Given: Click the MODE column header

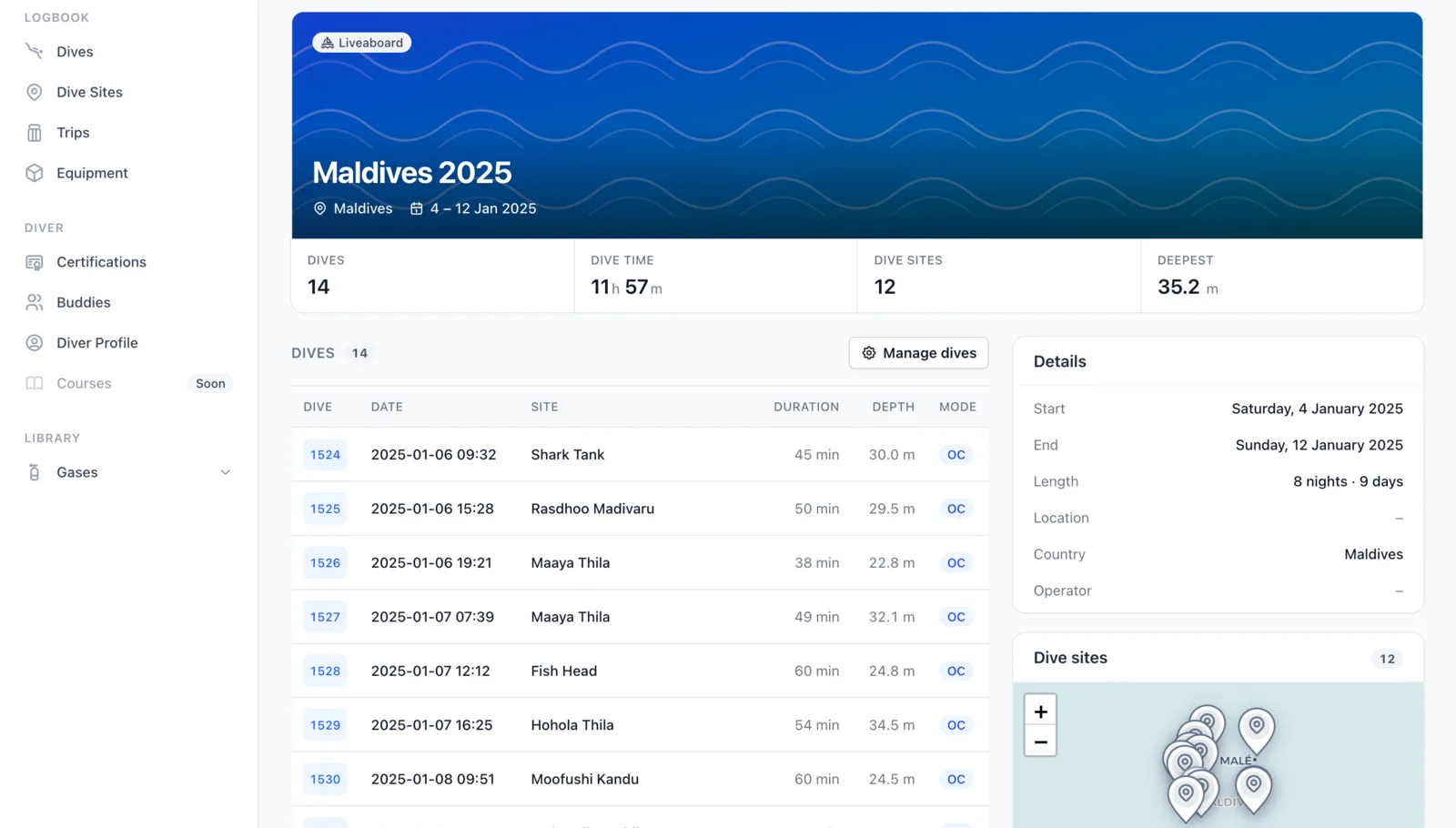Looking at the screenshot, I should point(957,407).
